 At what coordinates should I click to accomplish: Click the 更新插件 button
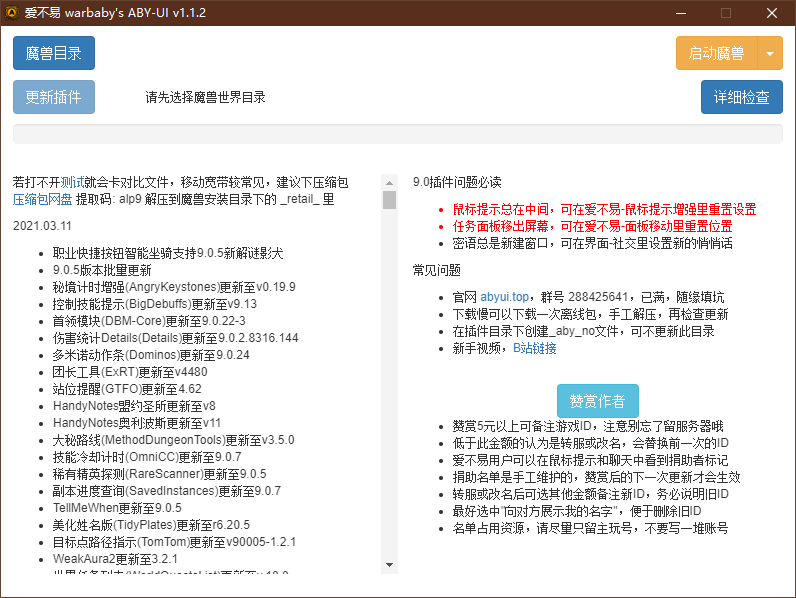[54, 97]
